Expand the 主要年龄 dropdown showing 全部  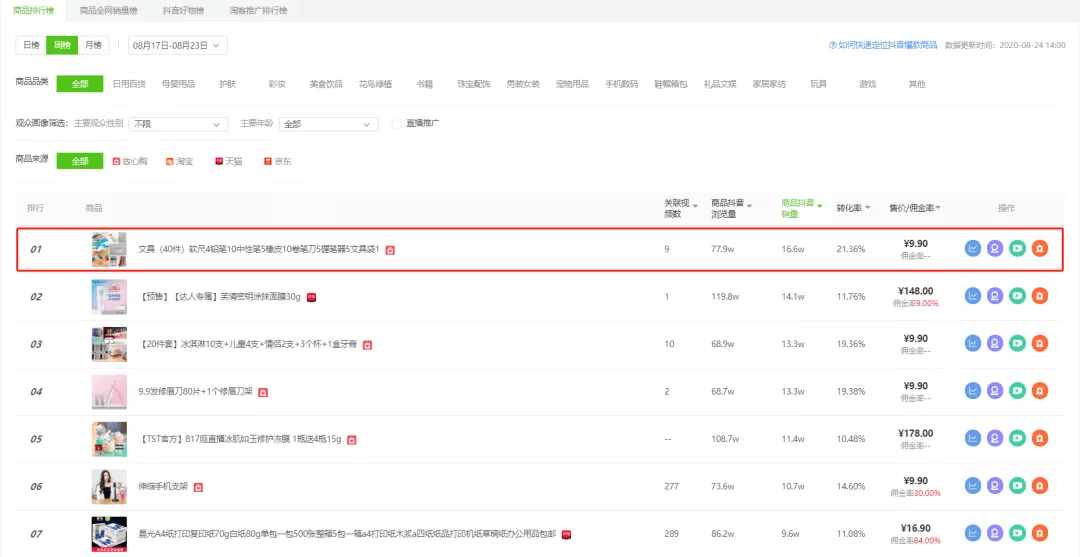coord(328,124)
